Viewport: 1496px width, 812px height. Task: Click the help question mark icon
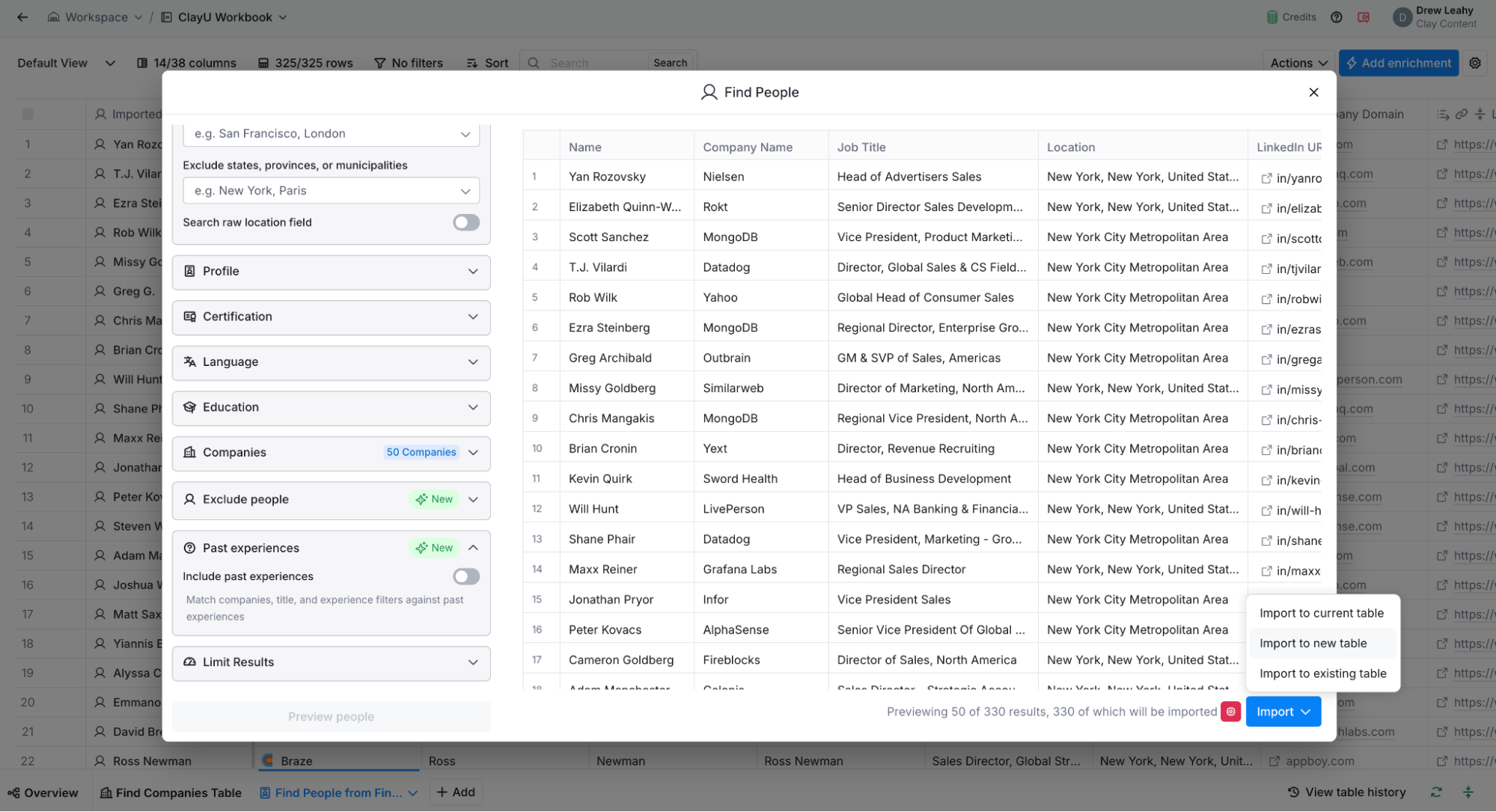1336,17
